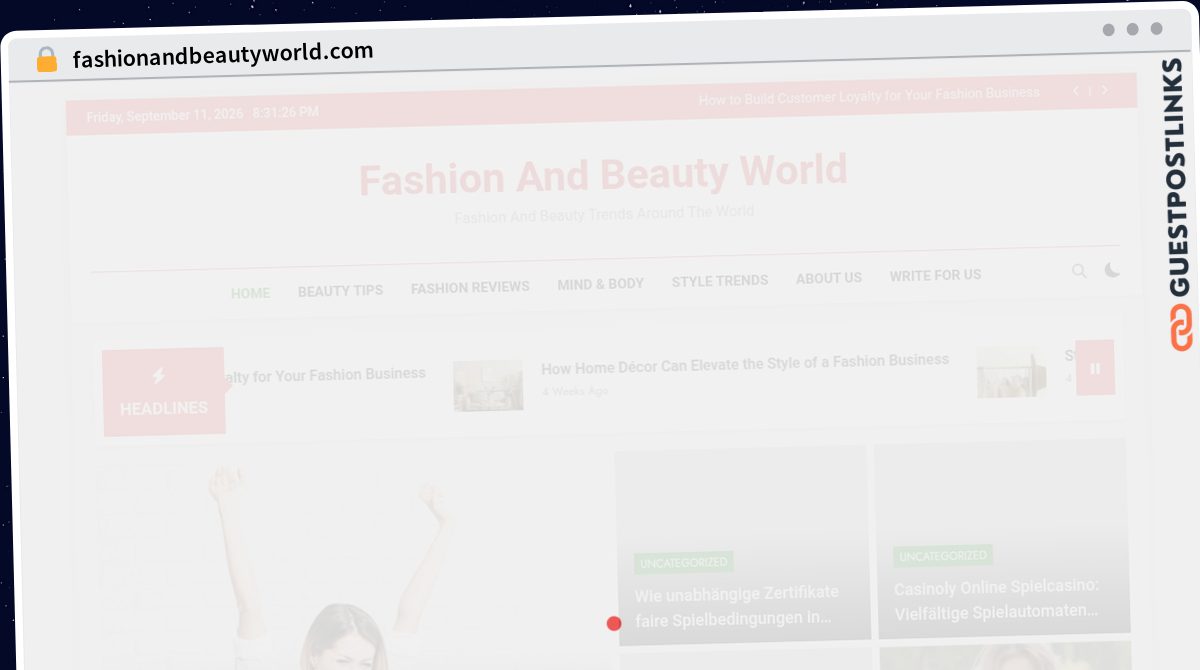Toggle dark mode moon icon
The image size is (1200, 670).
tap(1112, 270)
